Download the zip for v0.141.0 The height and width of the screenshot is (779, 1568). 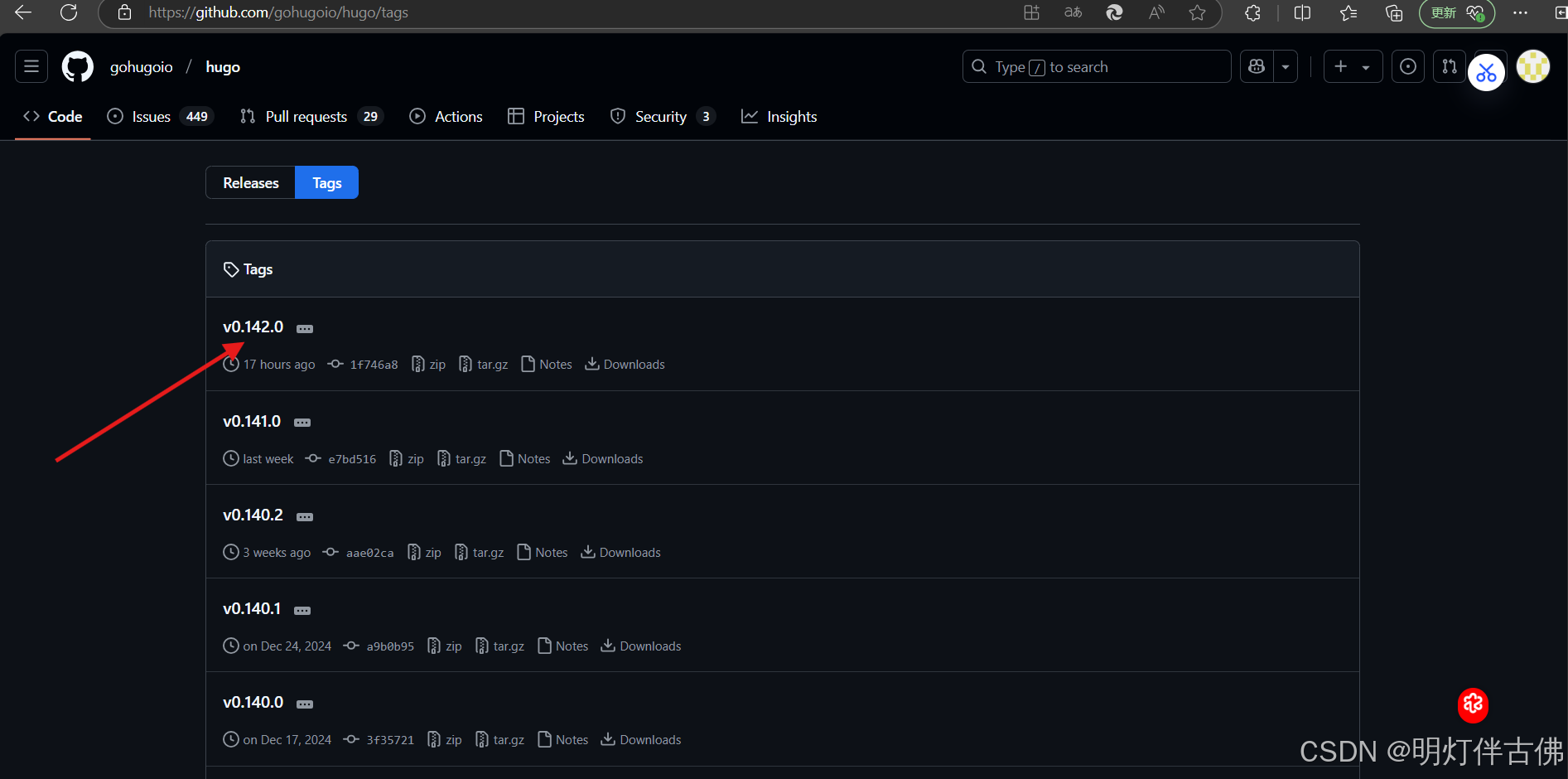[407, 458]
